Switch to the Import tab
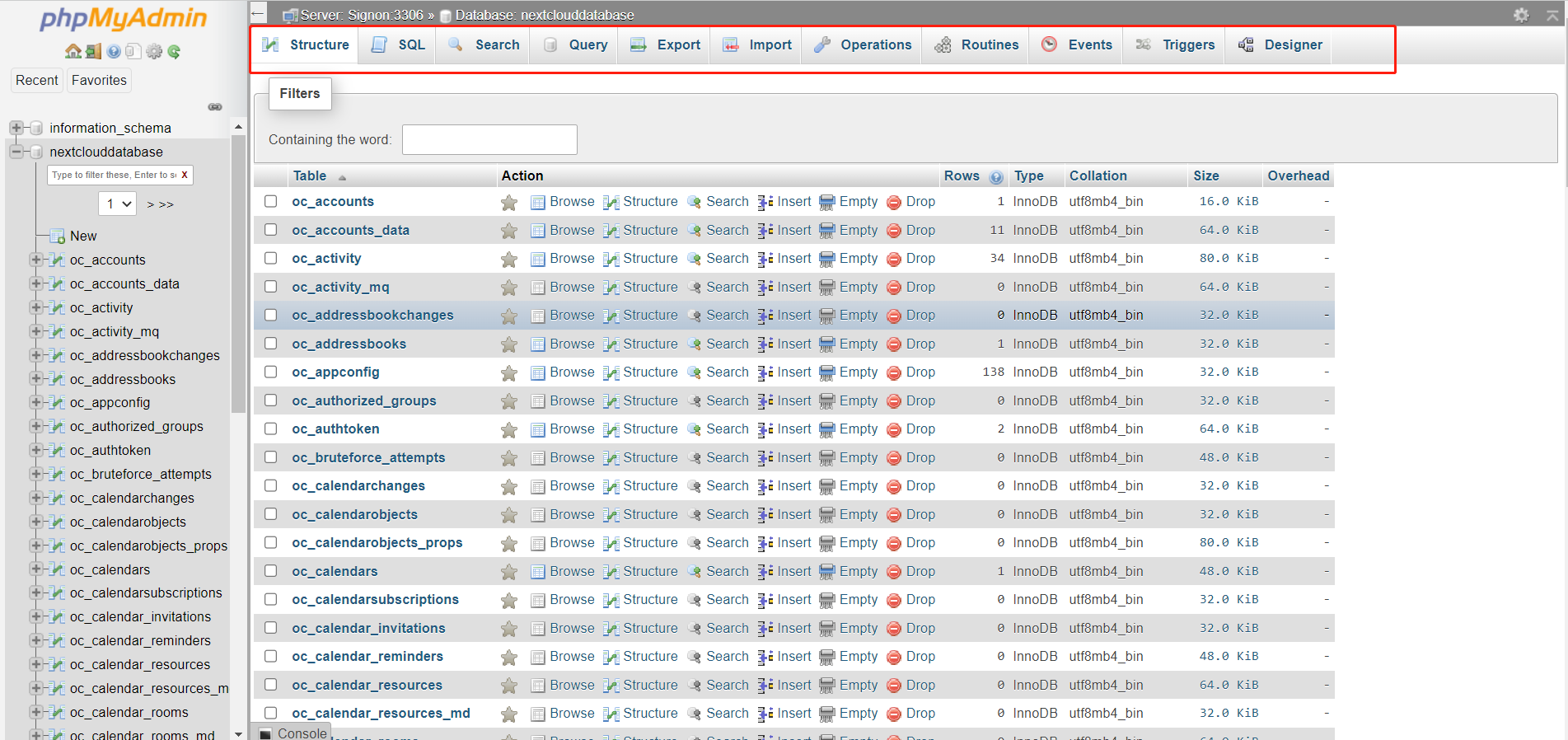The height and width of the screenshot is (740, 1568). [x=757, y=45]
